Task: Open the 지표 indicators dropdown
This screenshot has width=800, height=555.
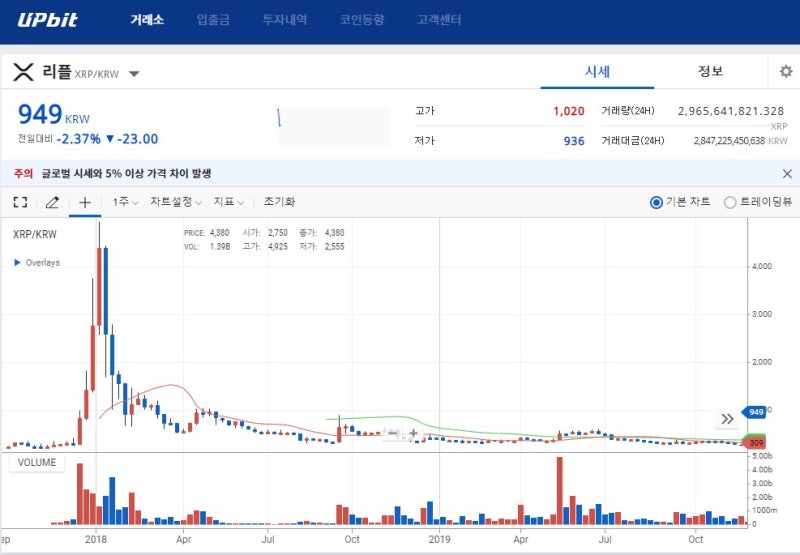Action: [228, 202]
